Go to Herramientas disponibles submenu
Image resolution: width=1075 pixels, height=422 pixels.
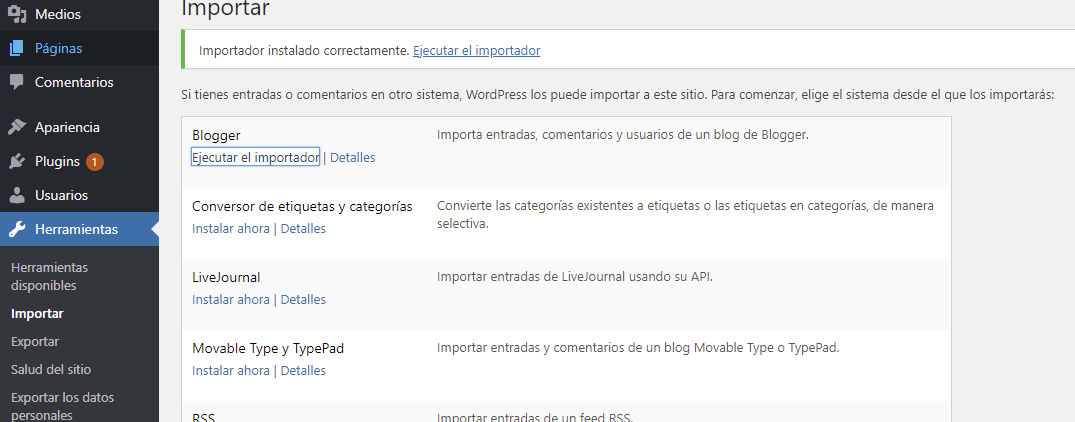pyautogui.click(x=50, y=276)
